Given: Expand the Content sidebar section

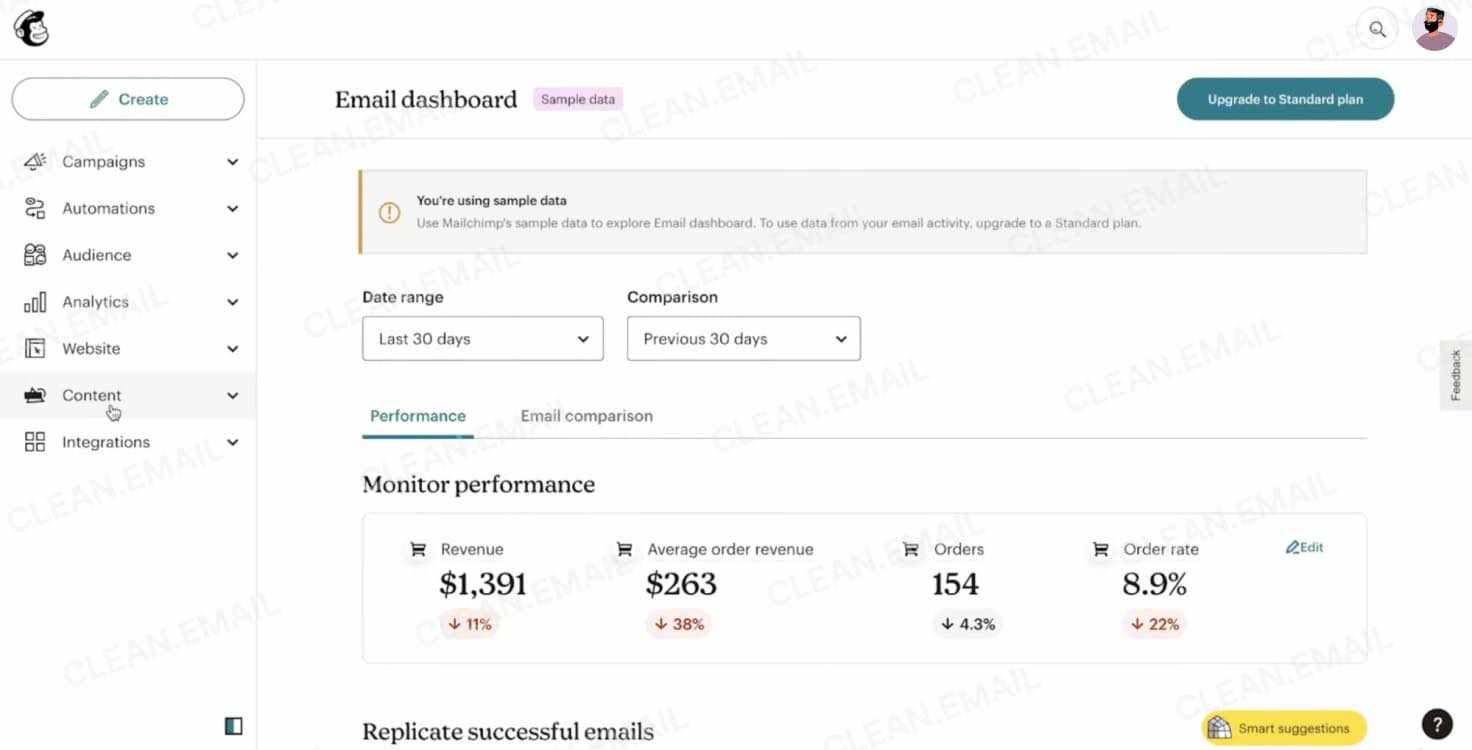Looking at the screenshot, I should click(x=232, y=395).
